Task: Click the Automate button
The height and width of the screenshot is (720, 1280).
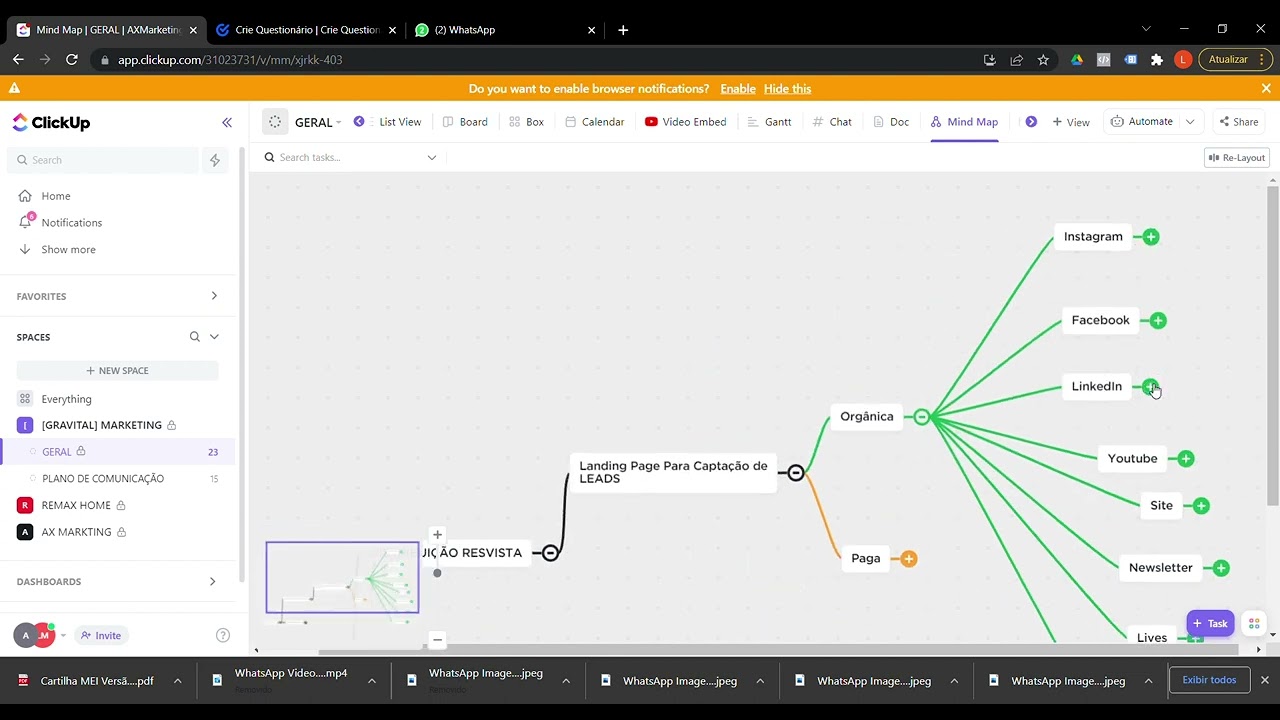Action: pyautogui.click(x=1142, y=122)
